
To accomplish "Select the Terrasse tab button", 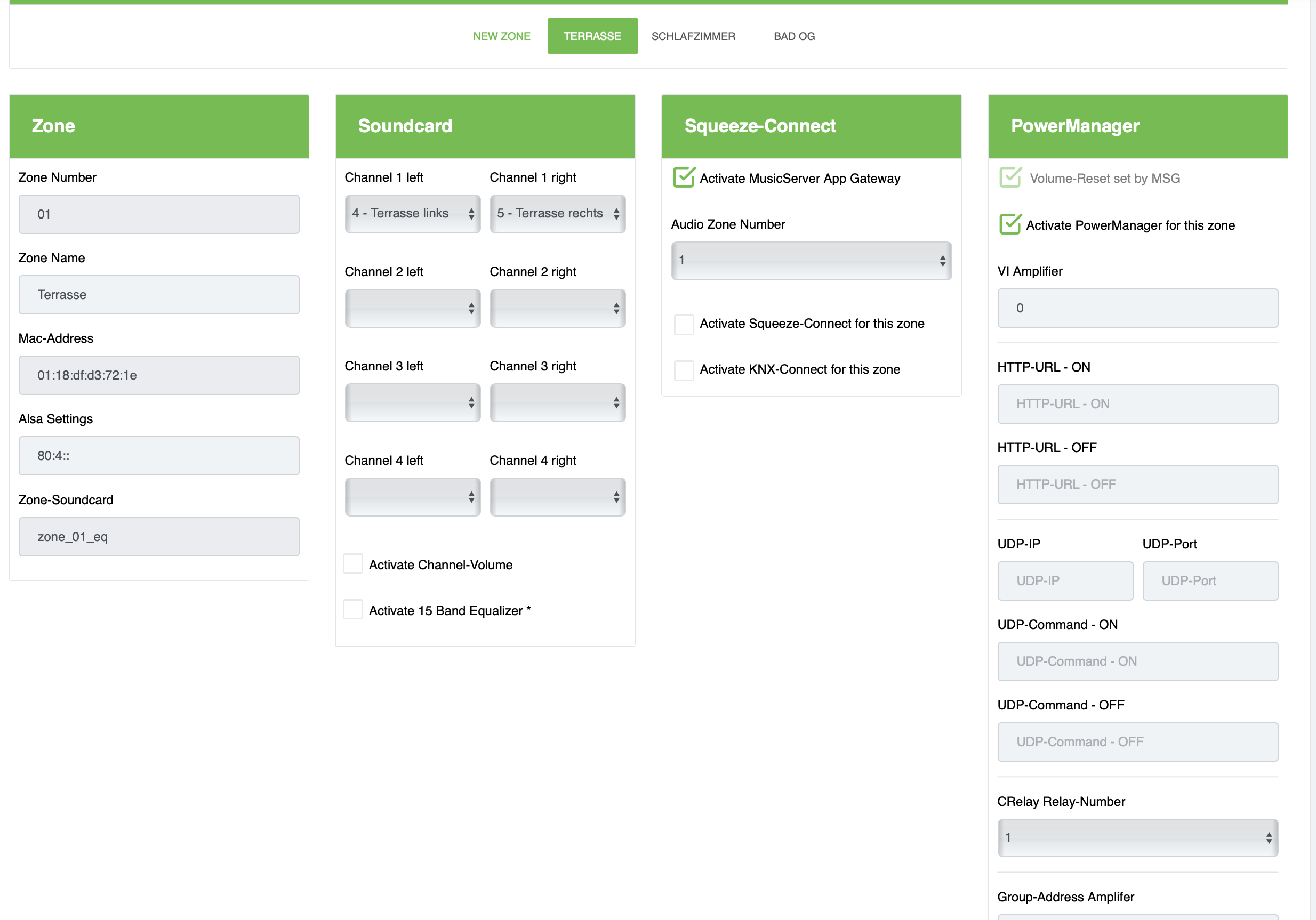I will click(x=592, y=36).
